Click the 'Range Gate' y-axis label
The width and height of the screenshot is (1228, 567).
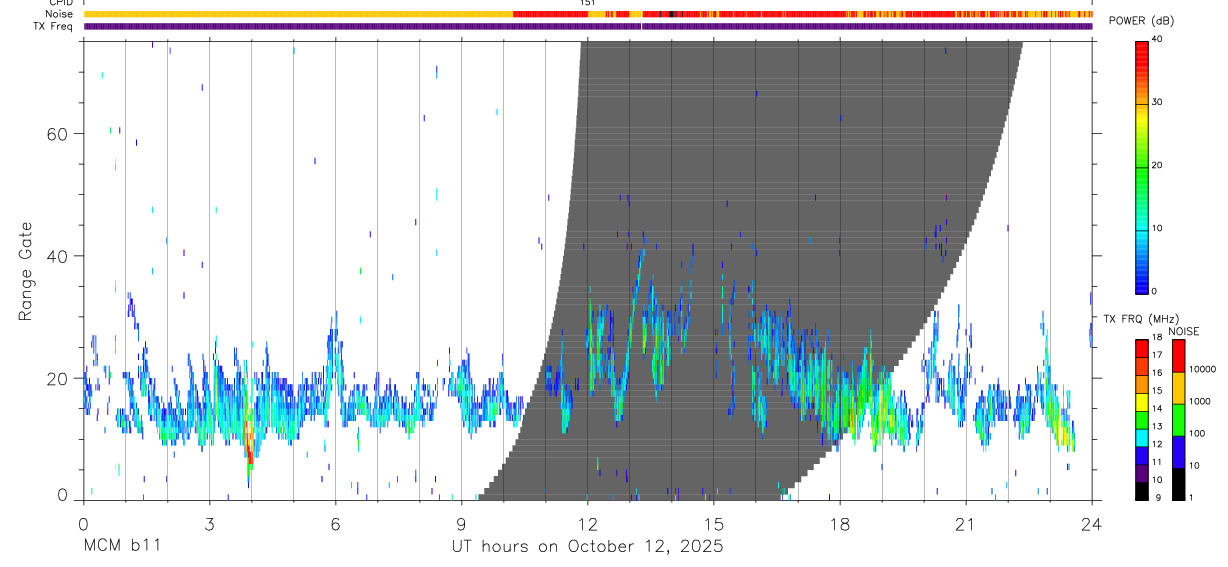tap(24, 271)
